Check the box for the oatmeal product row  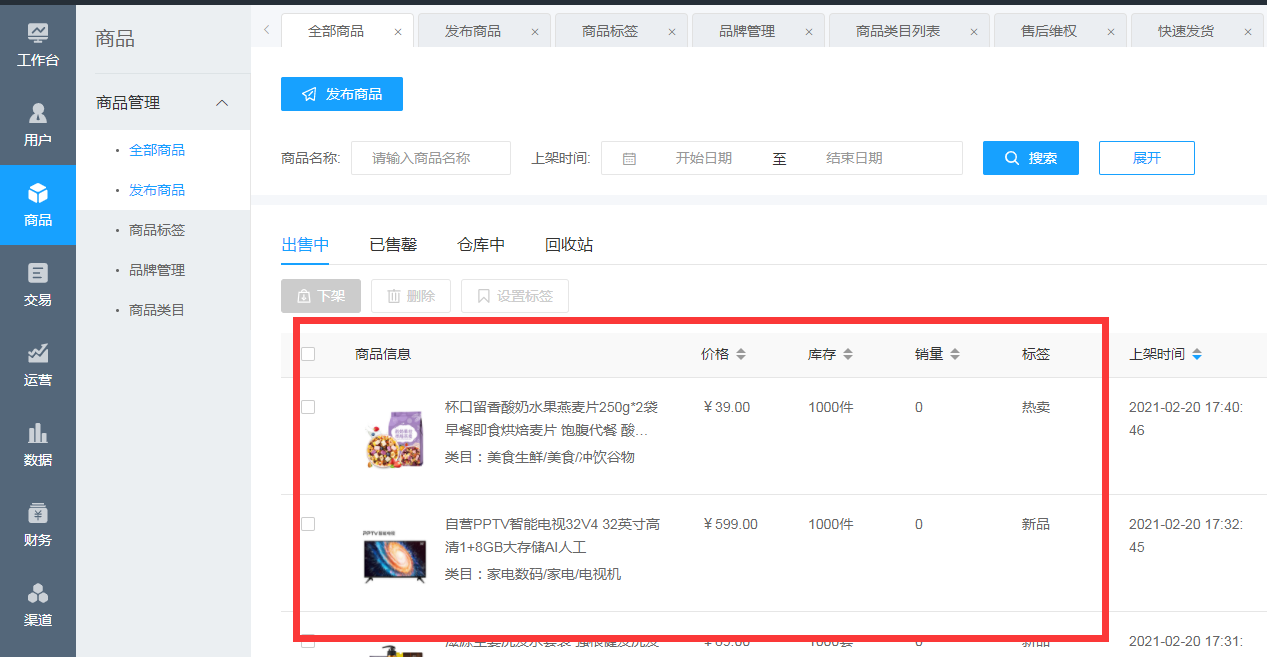click(x=308, y=407)
